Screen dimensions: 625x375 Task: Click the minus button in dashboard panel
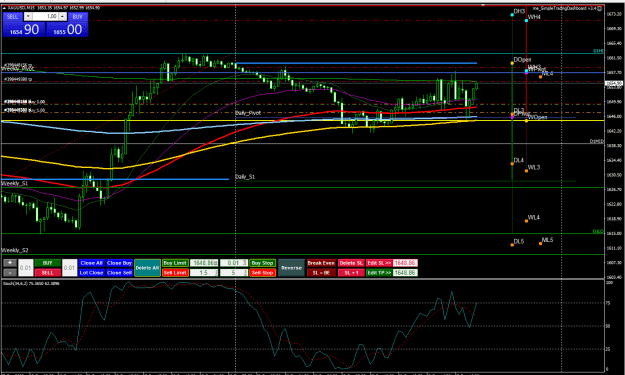pos(10,273)
